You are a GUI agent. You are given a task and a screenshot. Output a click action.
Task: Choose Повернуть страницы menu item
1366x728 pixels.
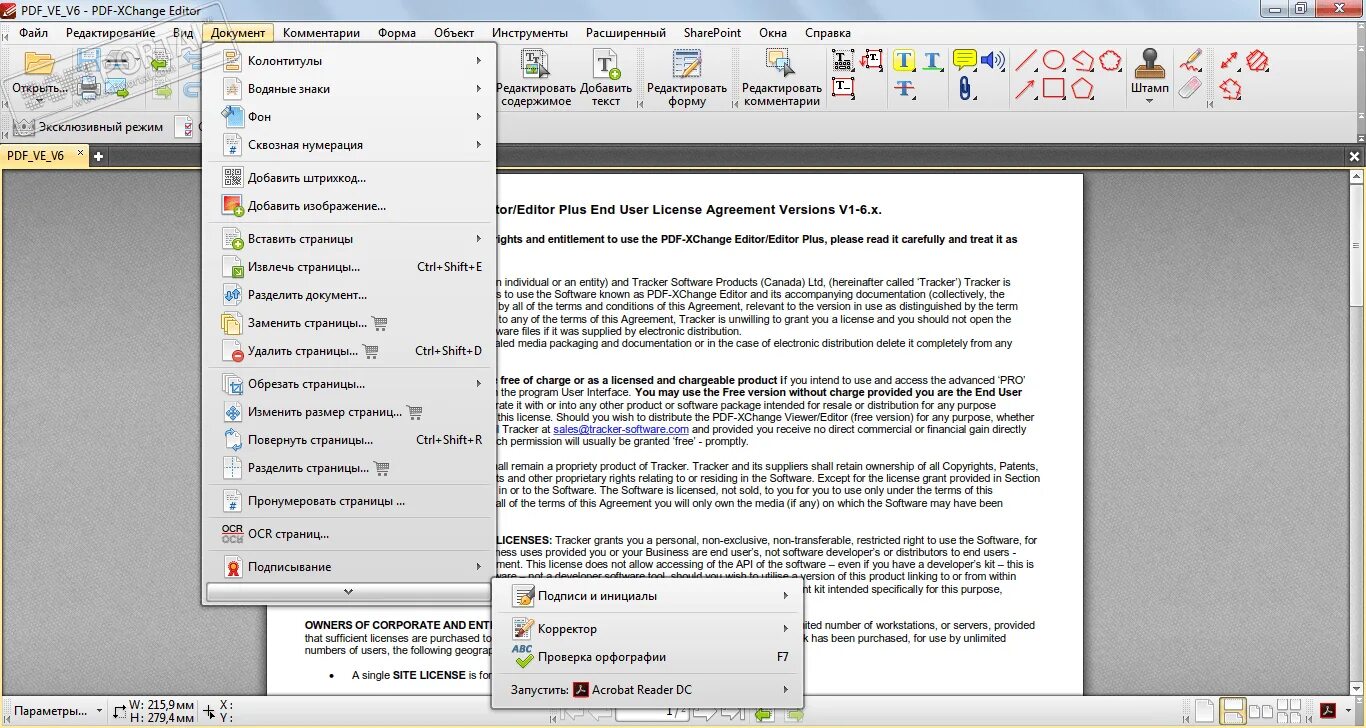click(x=348, y=440)
